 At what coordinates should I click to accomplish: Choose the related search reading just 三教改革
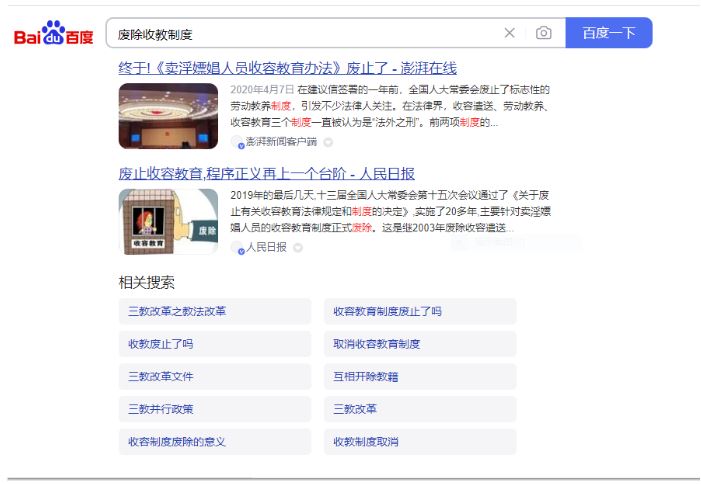[x=420, y=409]
